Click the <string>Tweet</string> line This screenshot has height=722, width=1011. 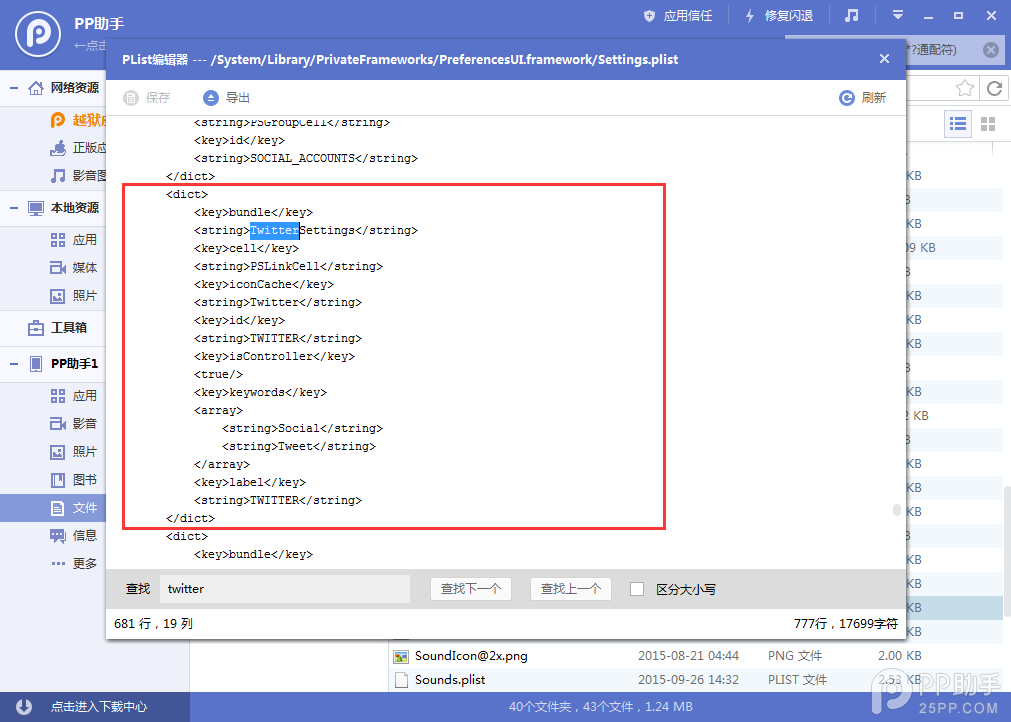tap(299, 446)
